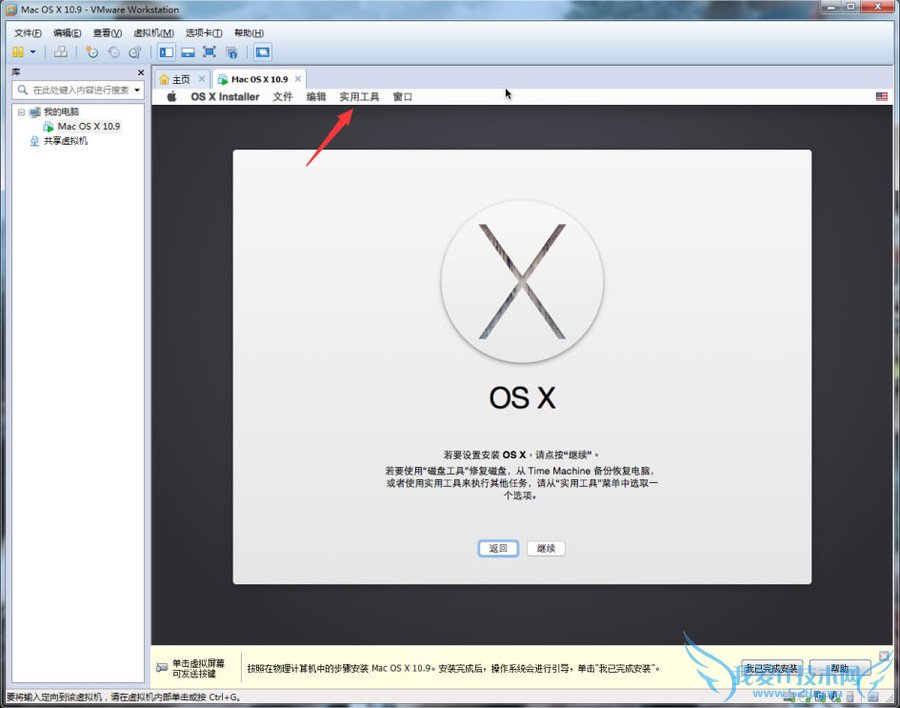Toggle the thumbnail bar toolbar icon
The width and height of the screenshot is (900, 708).
188,52
